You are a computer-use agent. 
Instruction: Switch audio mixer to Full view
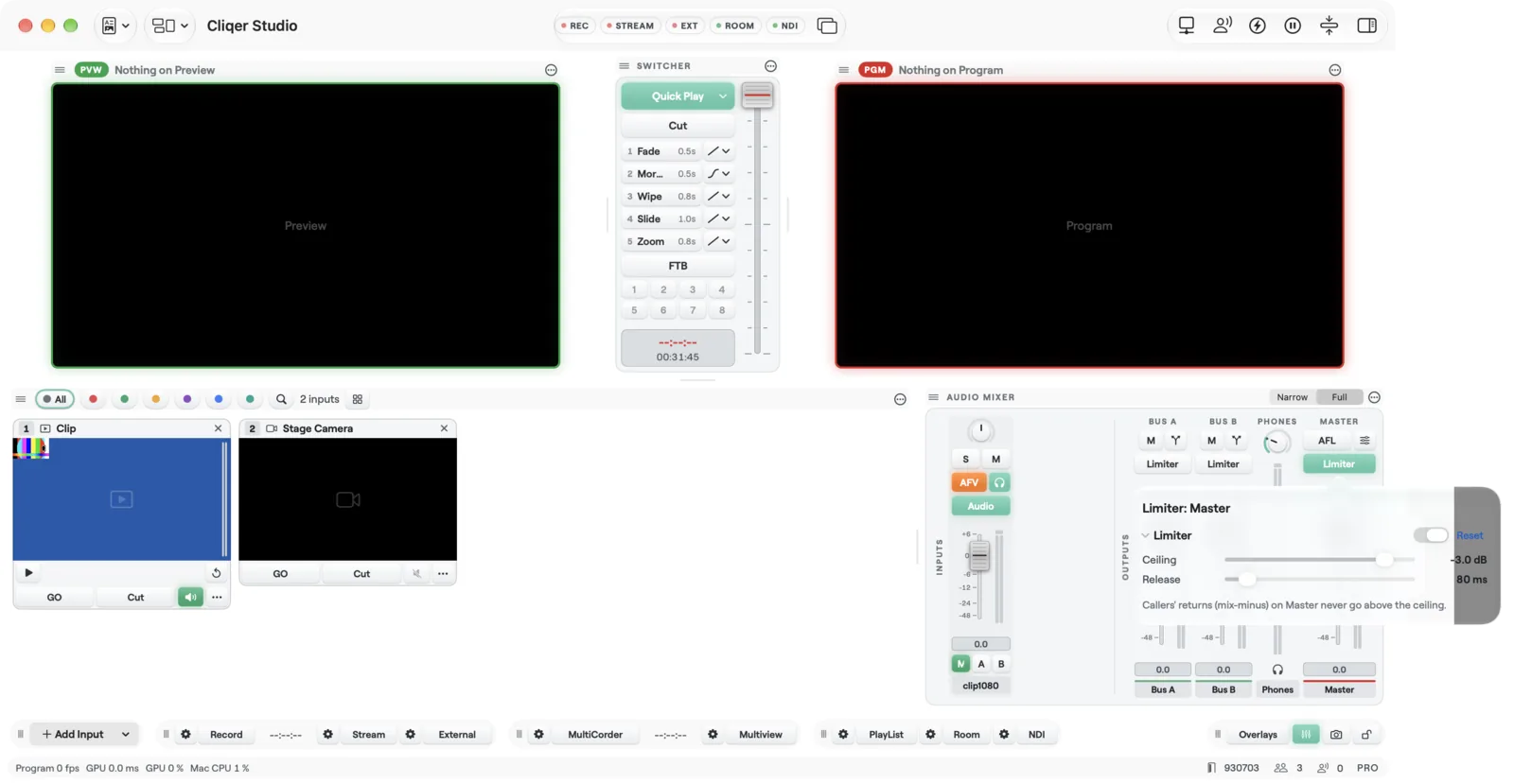[x=1339, y=398]
